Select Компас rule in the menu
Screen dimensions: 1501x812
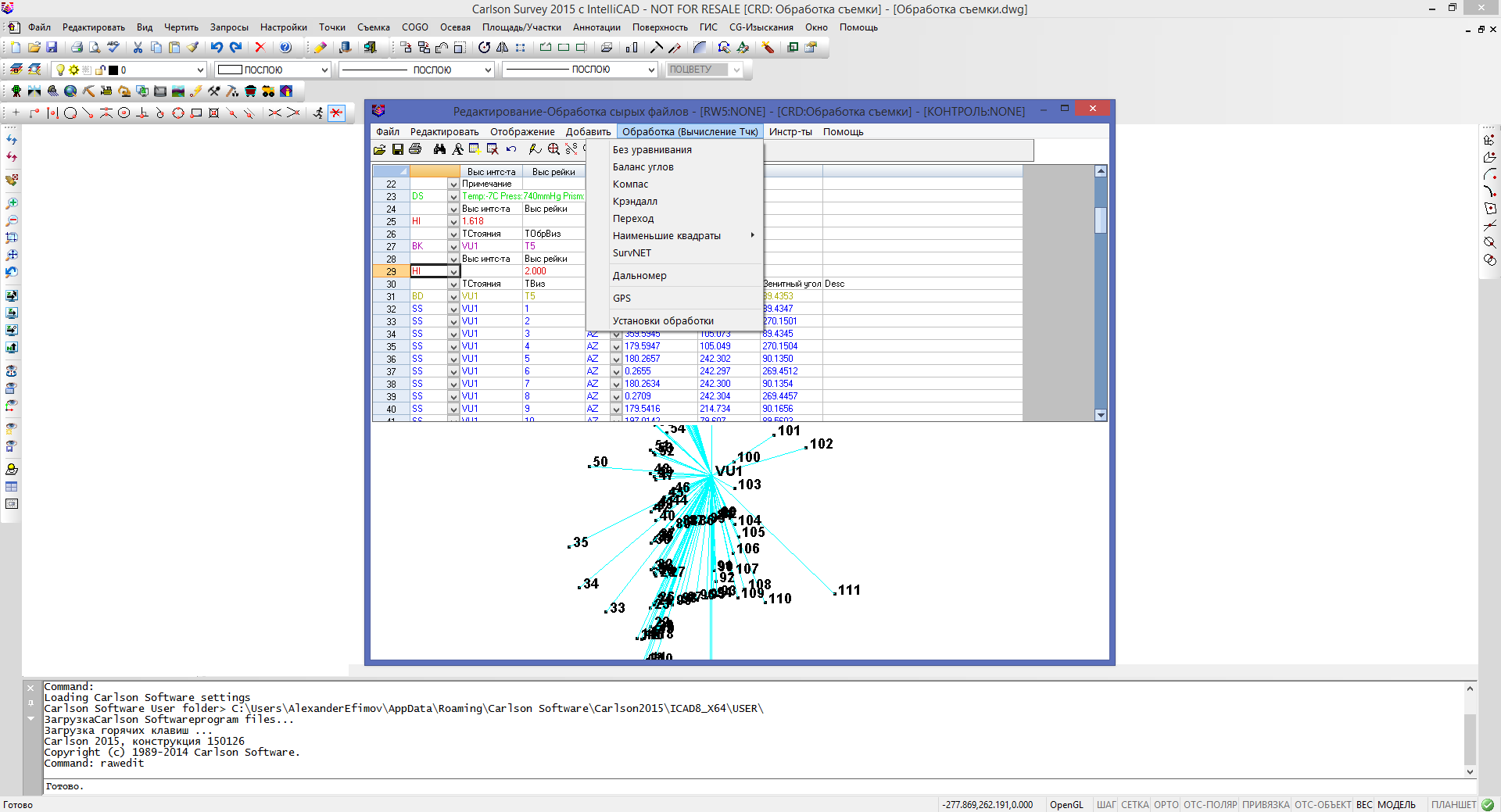tap(675, 184)
